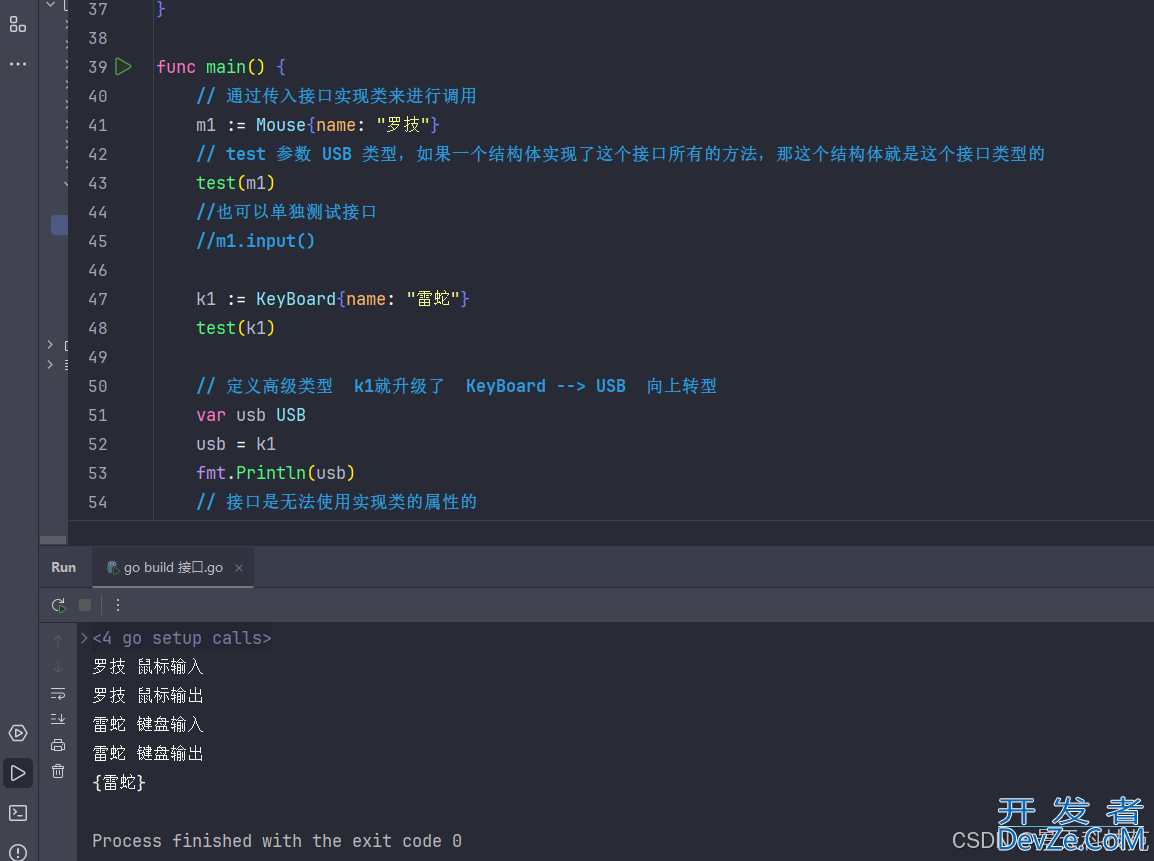Click the test(k1) call
1154x861 pixels.
(x=236, y=328)
